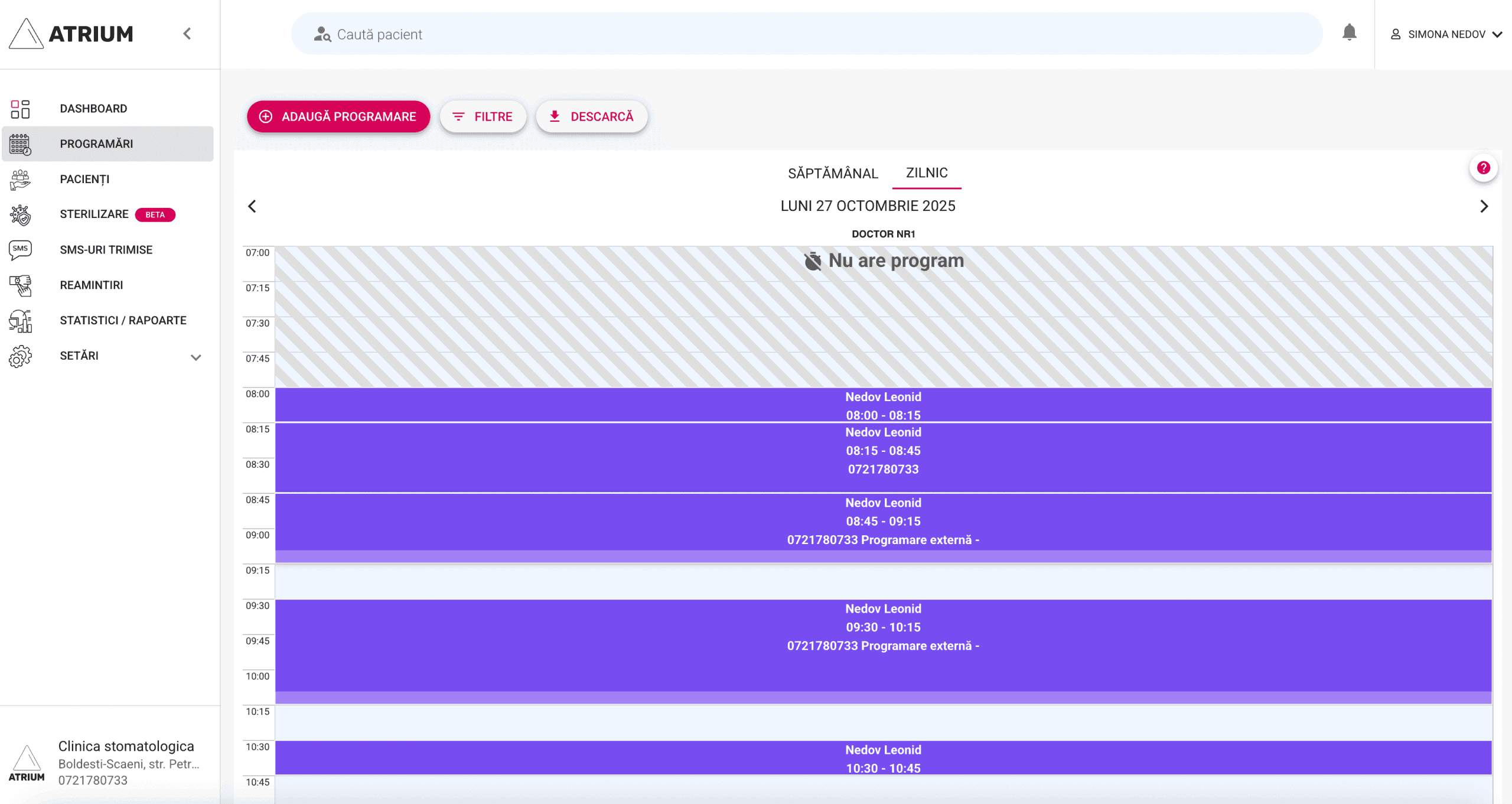This screenshot has width=1512, height=804.
Task: Click the empty 09:15 time slot
Action: pyautogui.click(x=884, y=582)
